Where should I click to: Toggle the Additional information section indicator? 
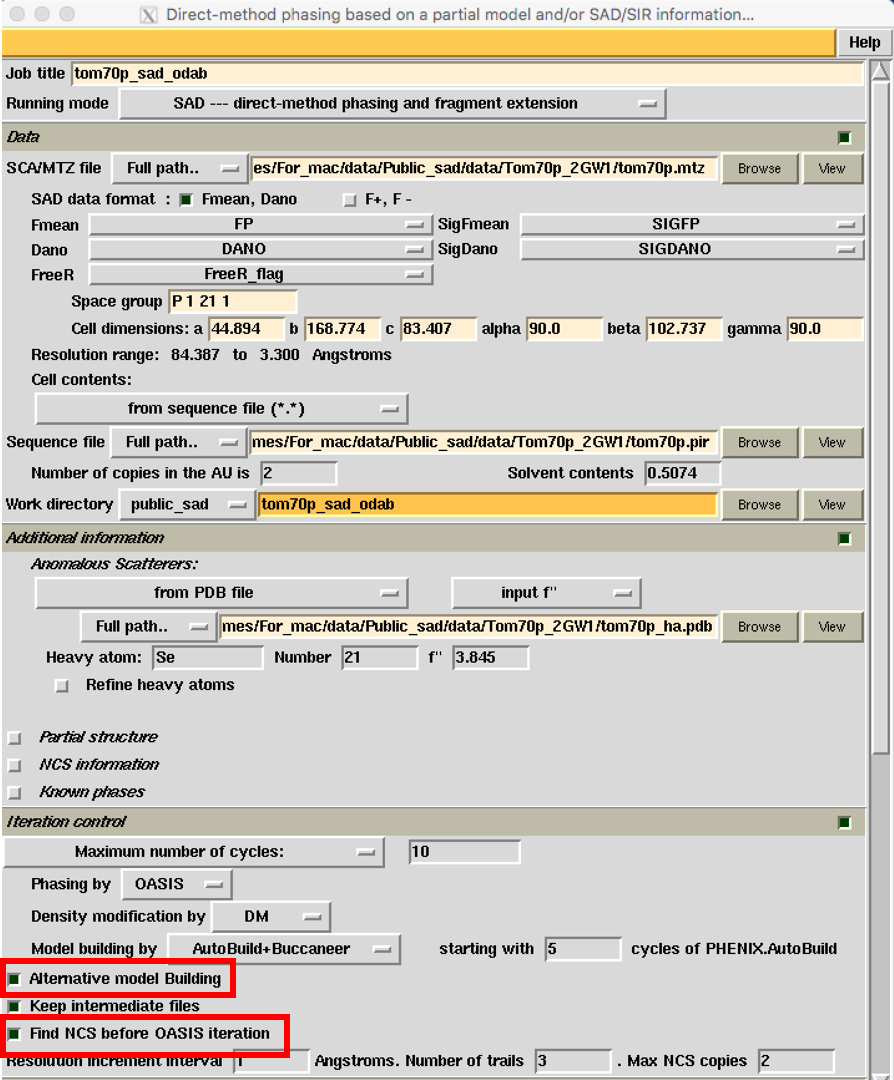tap(845, 539)
